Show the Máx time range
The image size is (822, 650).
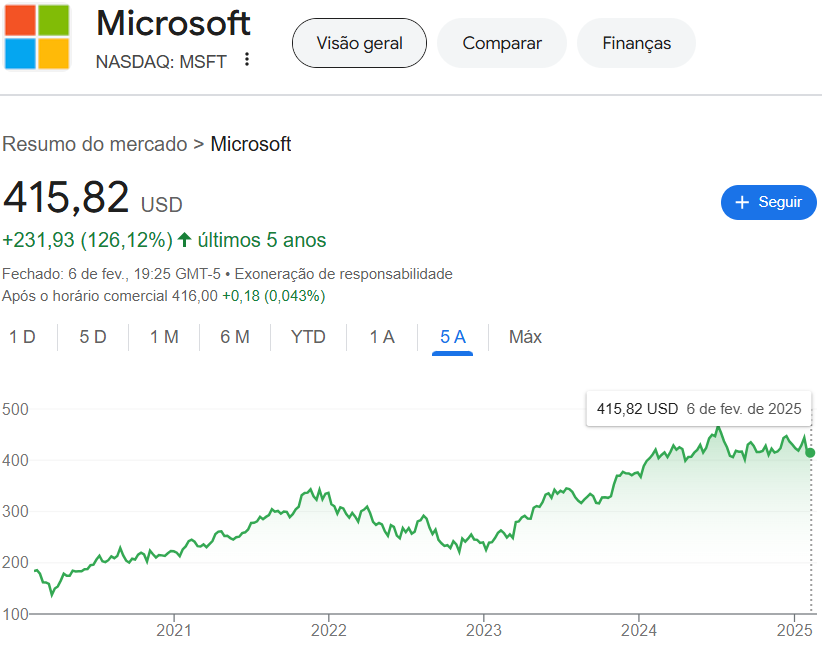coord(525,337)
